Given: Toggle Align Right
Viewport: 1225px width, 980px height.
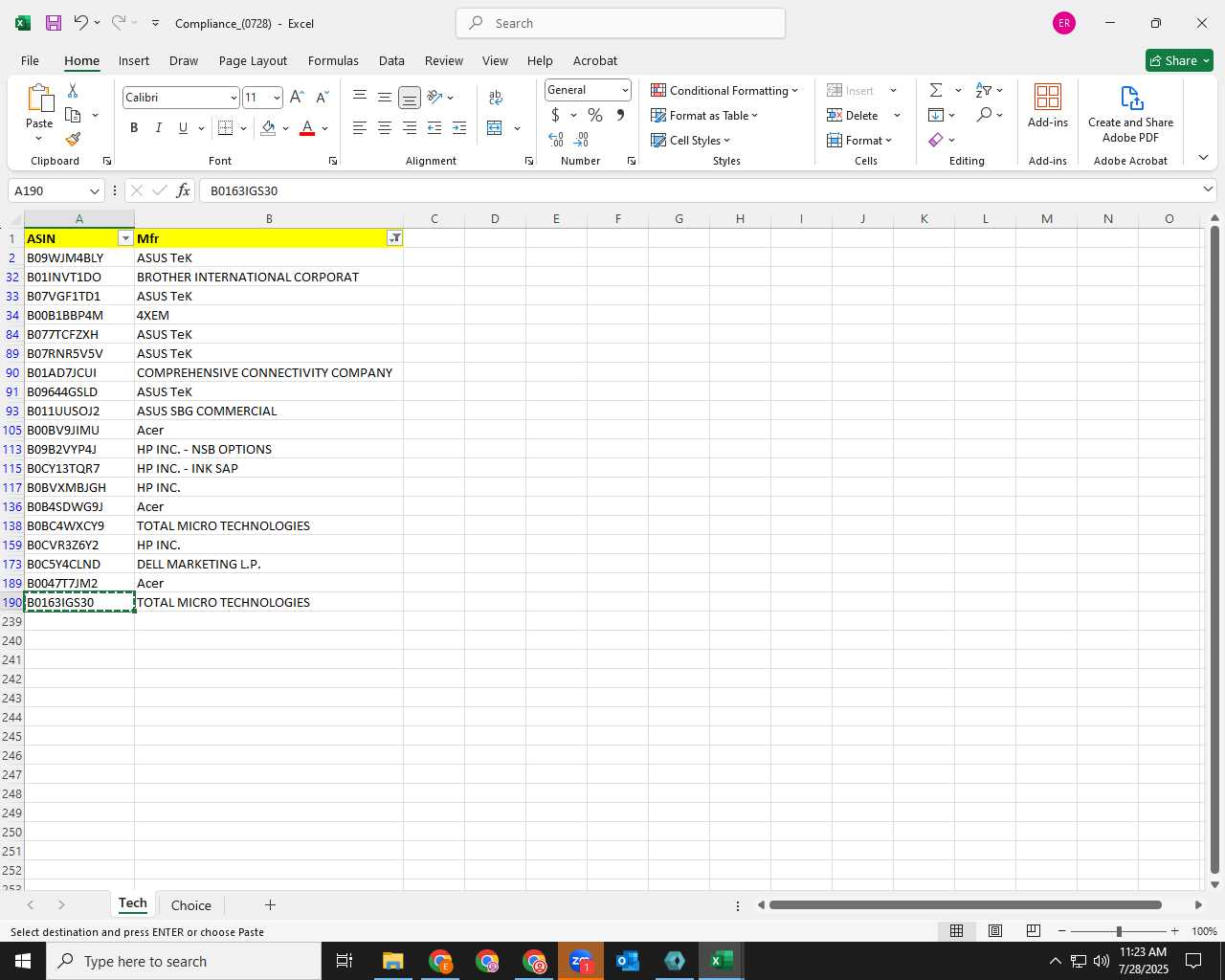Looking at the screenshot, I should pos(410,127).
